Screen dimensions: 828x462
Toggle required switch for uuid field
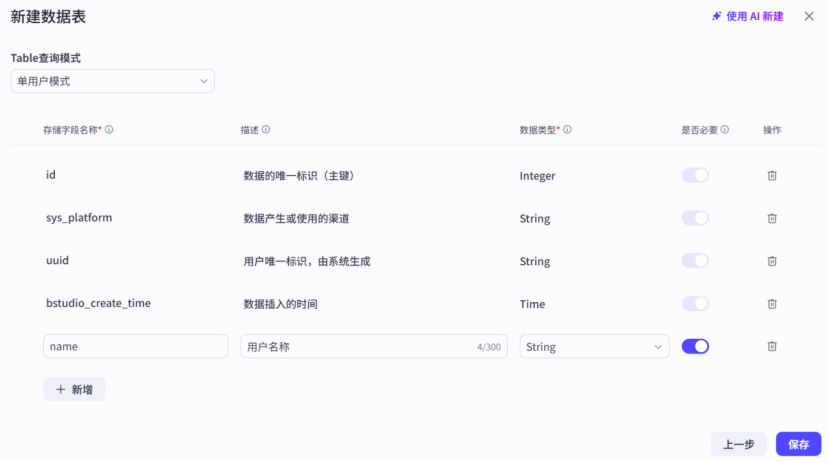pyautogui.click(x=695, y=261)
